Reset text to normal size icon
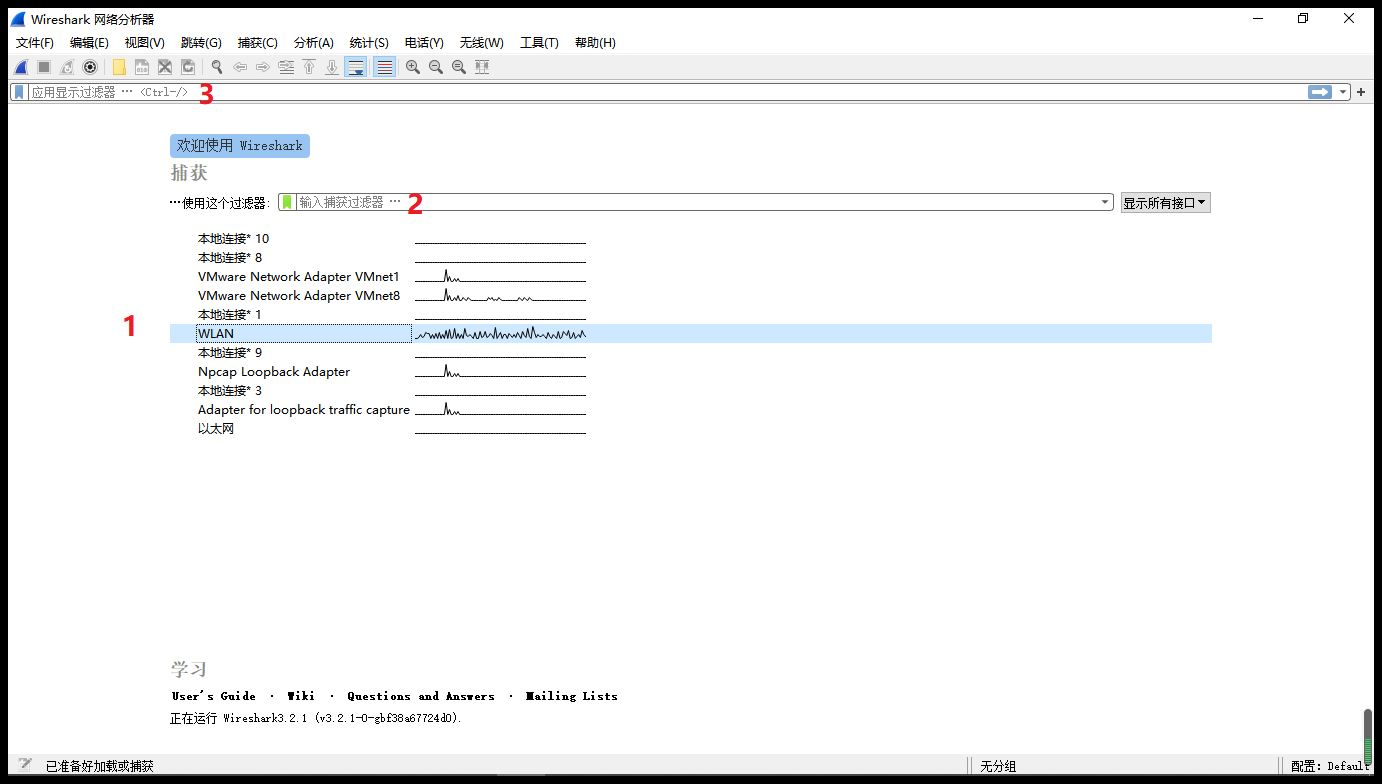Screen dimensions: 1382x784 pos(459,67)
